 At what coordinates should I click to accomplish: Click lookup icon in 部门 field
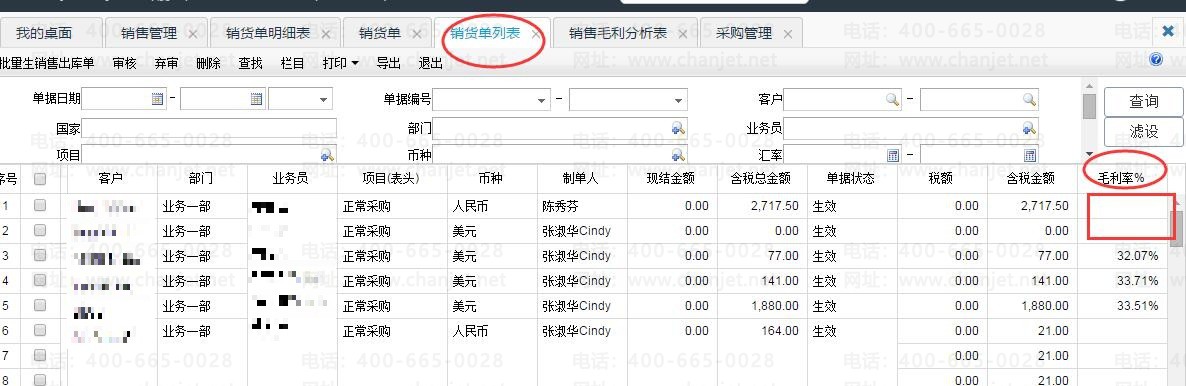coord(678,128)
